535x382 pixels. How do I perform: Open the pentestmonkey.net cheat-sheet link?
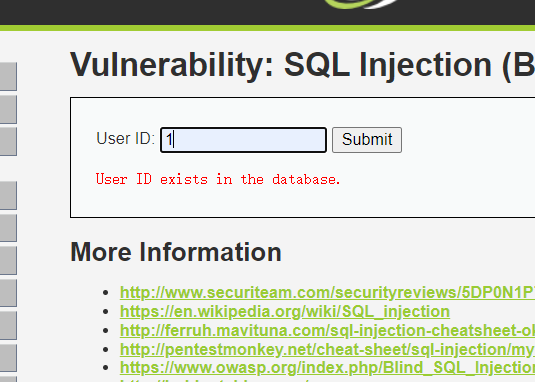click(x=327, y=349)
